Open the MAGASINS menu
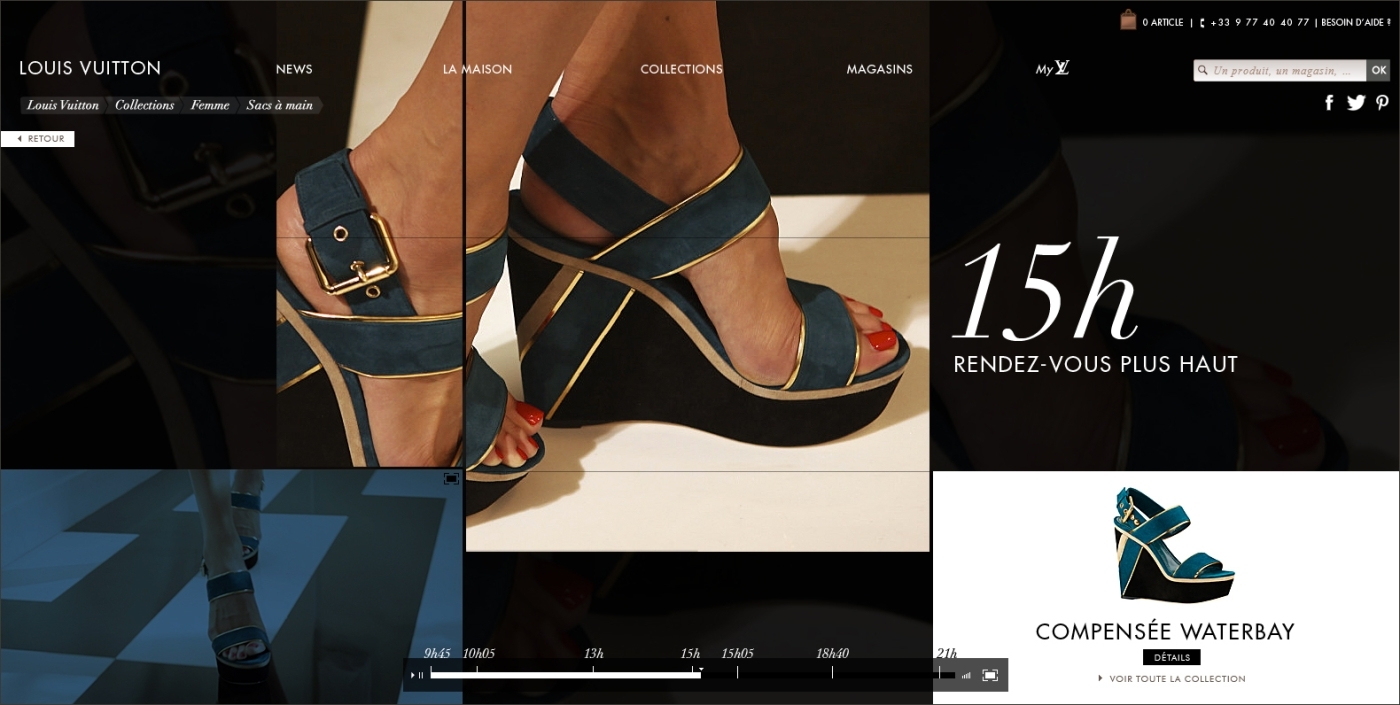 pyautogui.click(x=879, y=69)
